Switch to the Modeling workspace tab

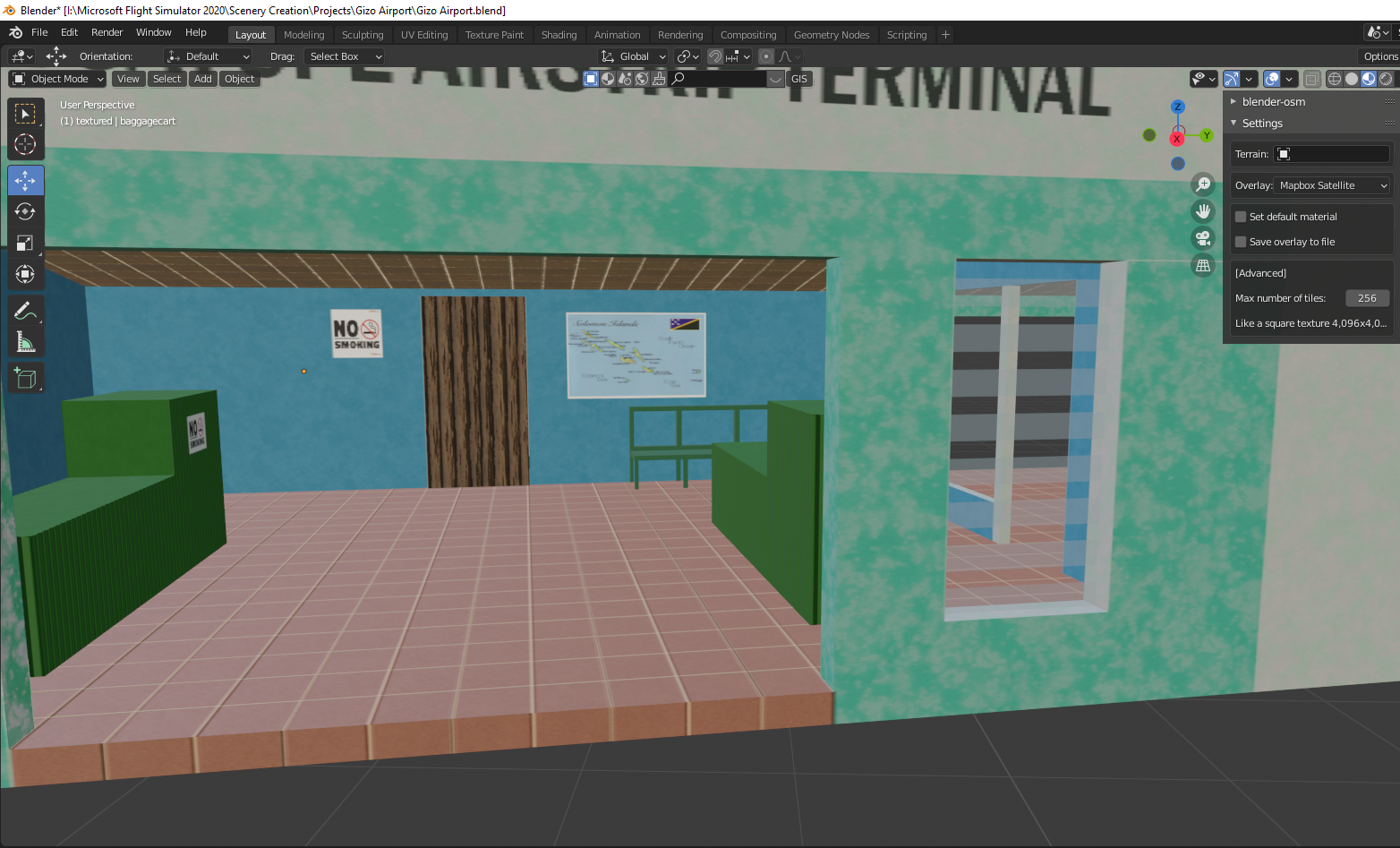click(x=303, y=35)
